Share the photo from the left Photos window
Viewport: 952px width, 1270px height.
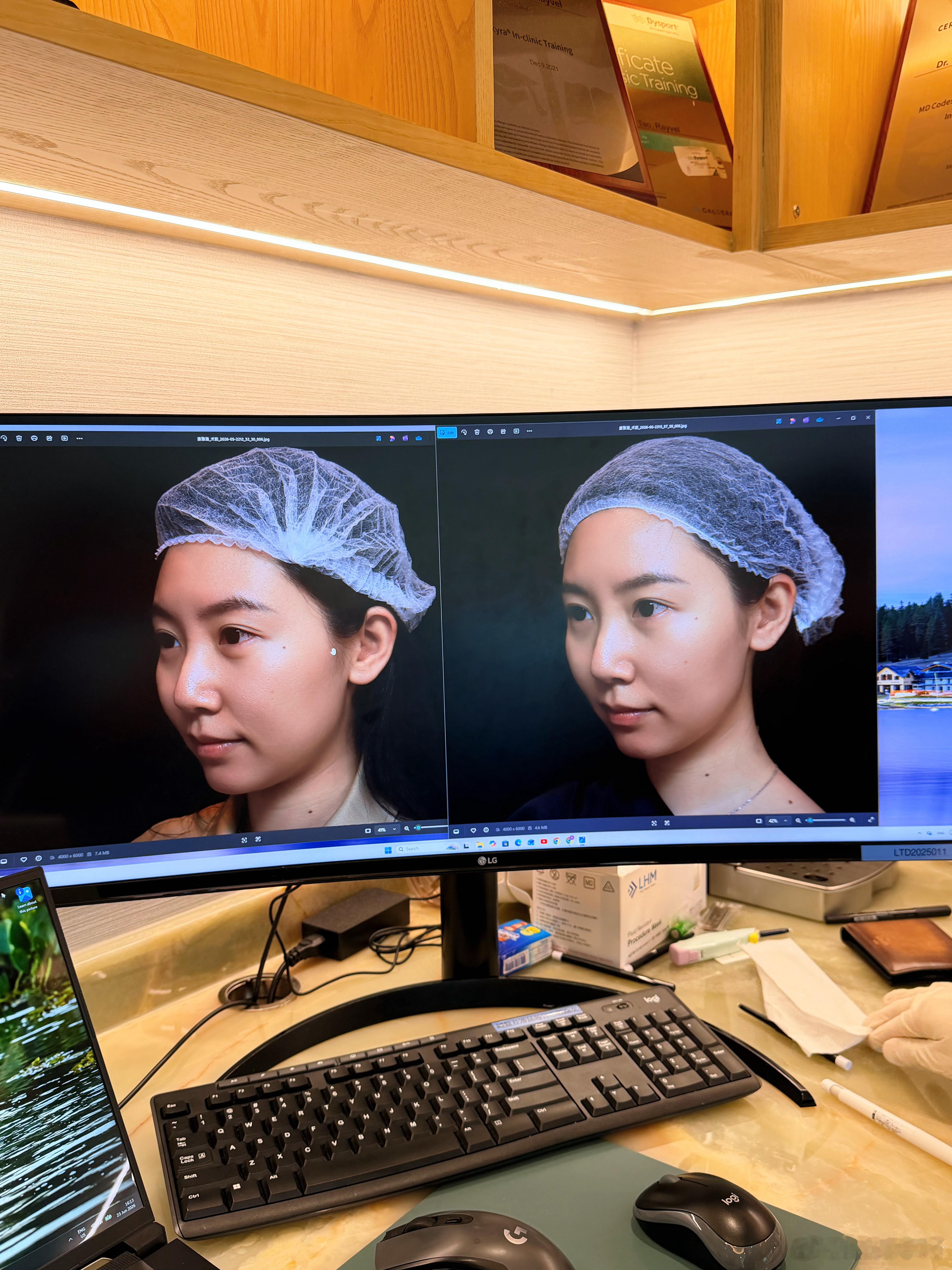pyautogui.click(x=49, y=438)
